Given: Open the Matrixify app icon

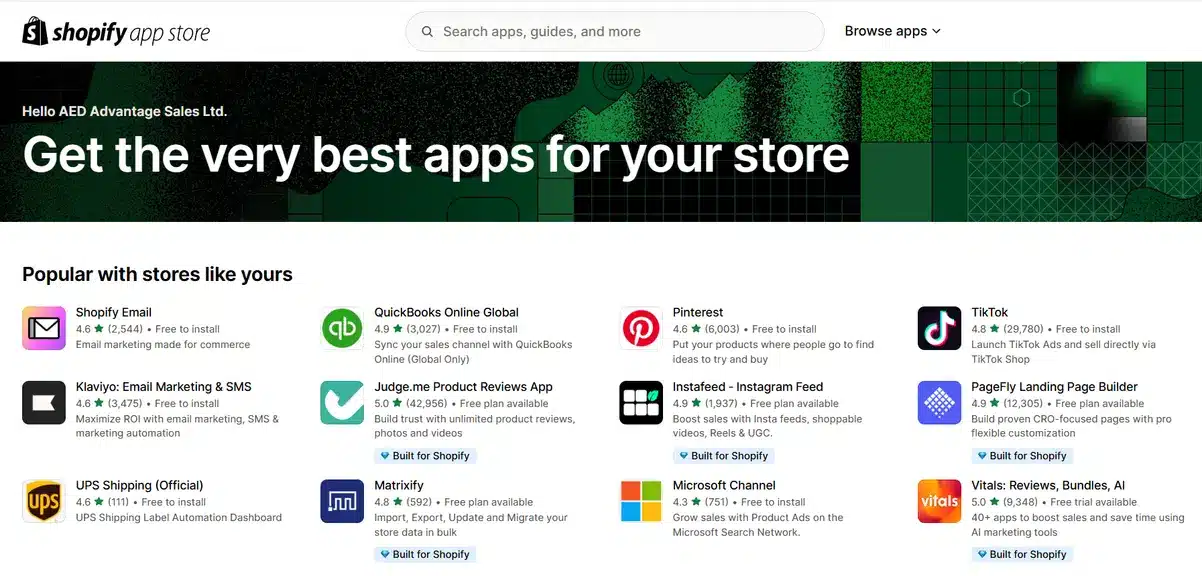Looking at the screenshot, I should [x=342, y=501].
